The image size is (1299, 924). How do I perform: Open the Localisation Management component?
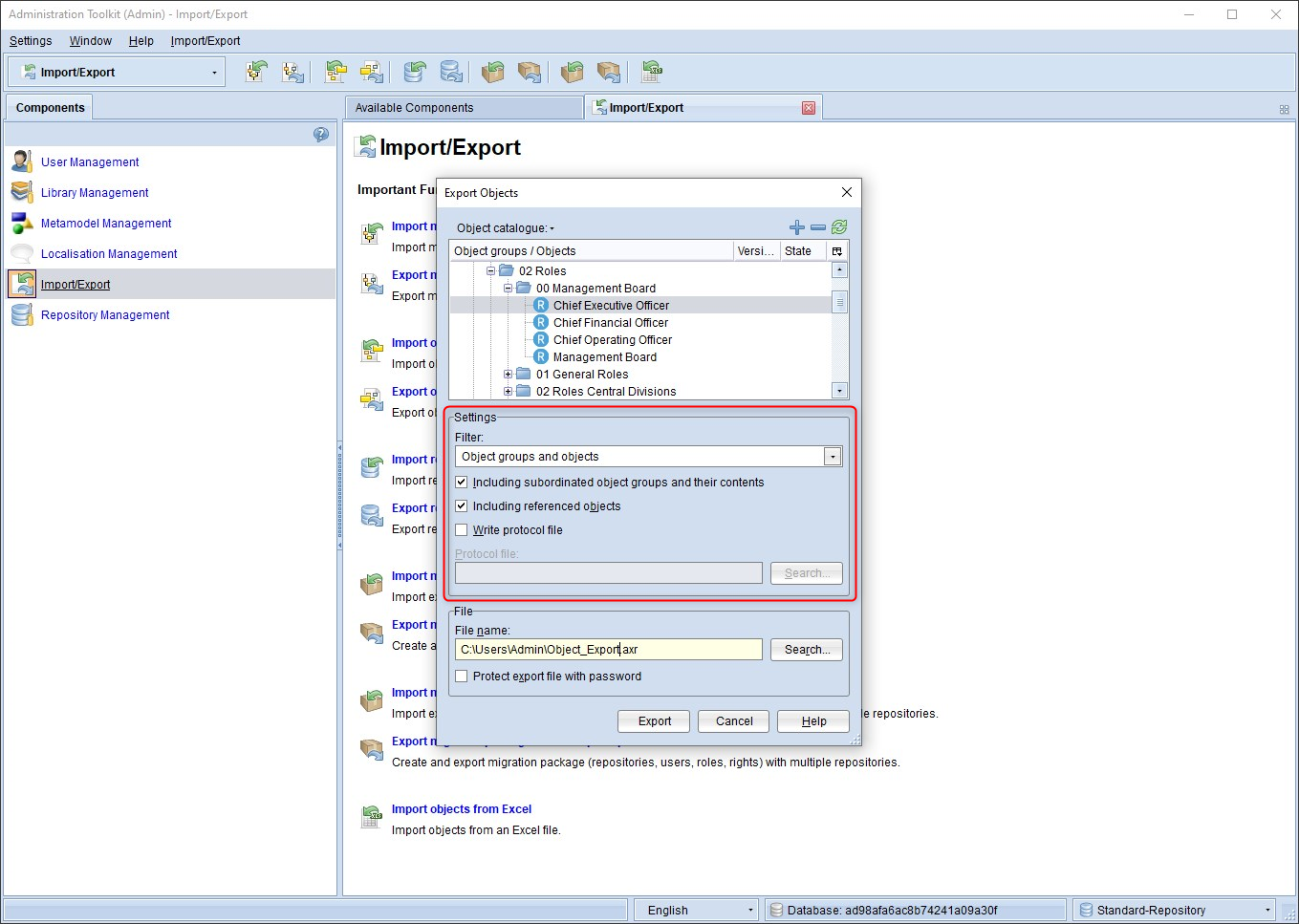coord(109,254)
